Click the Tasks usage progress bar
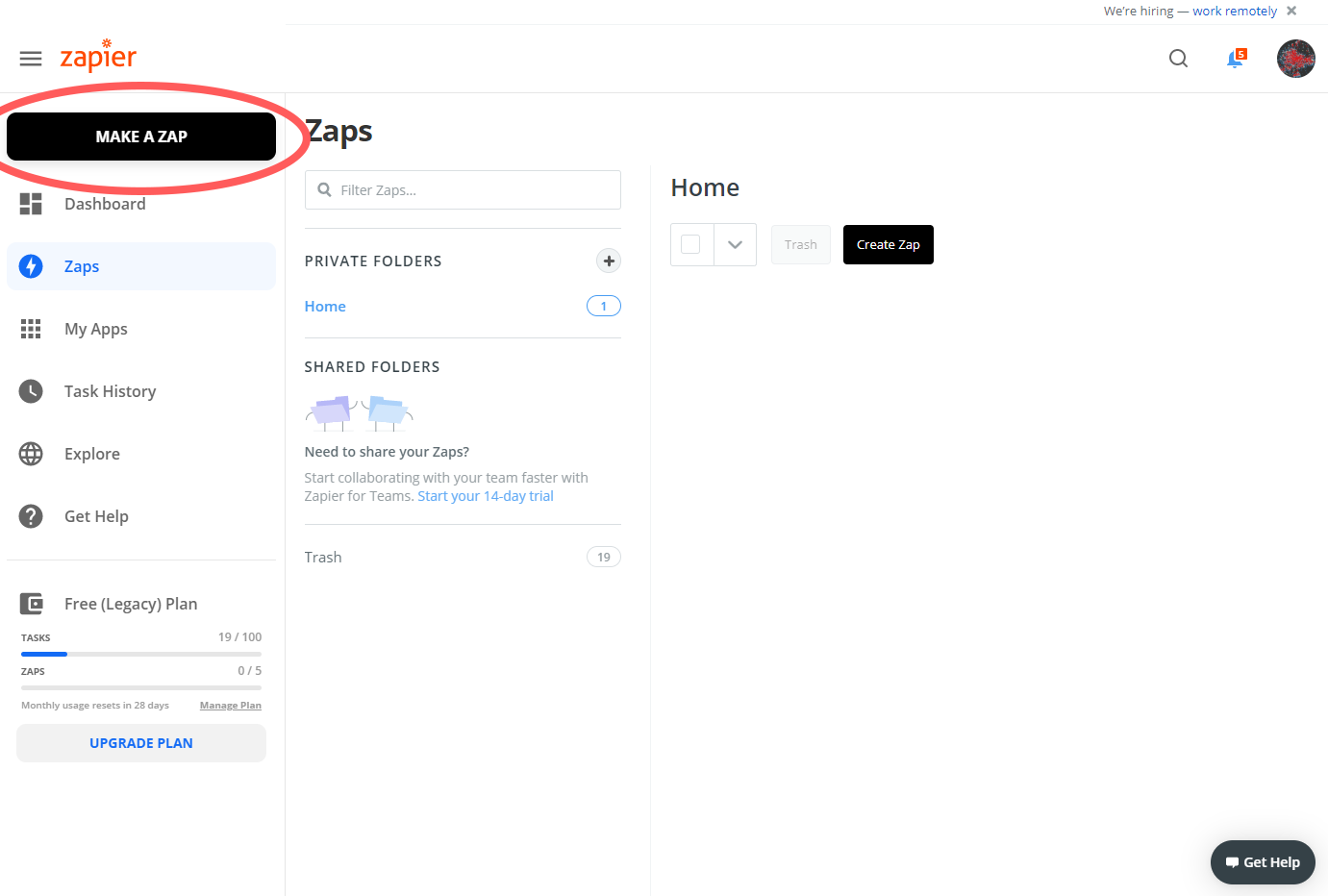This screenshot has width=1328, height=896. (x=140, y=654)
